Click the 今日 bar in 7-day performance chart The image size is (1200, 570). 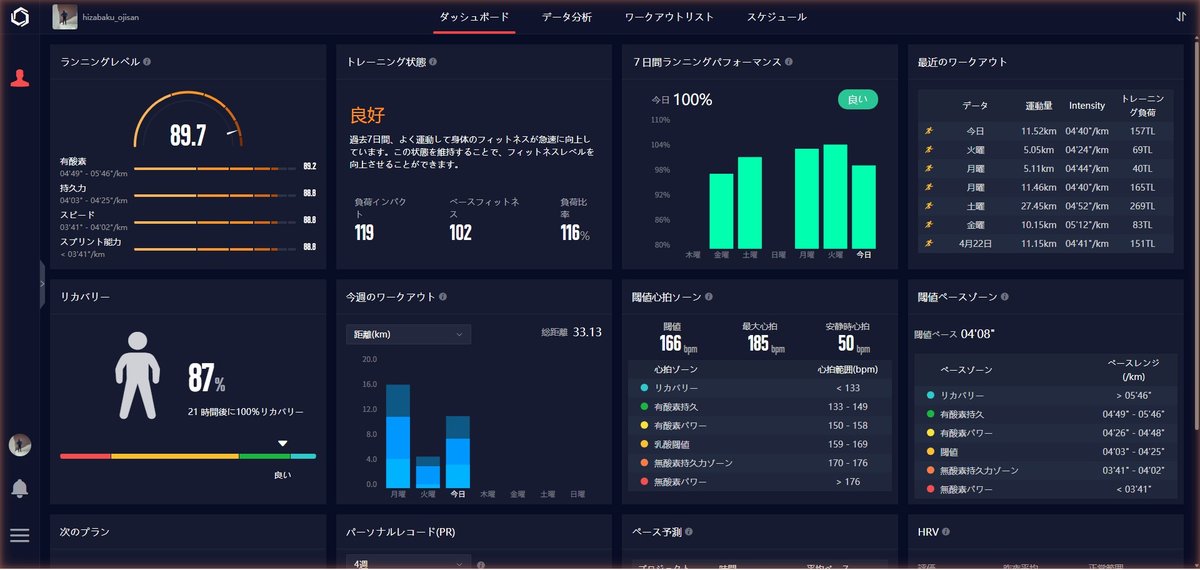(x=864, y=206)
